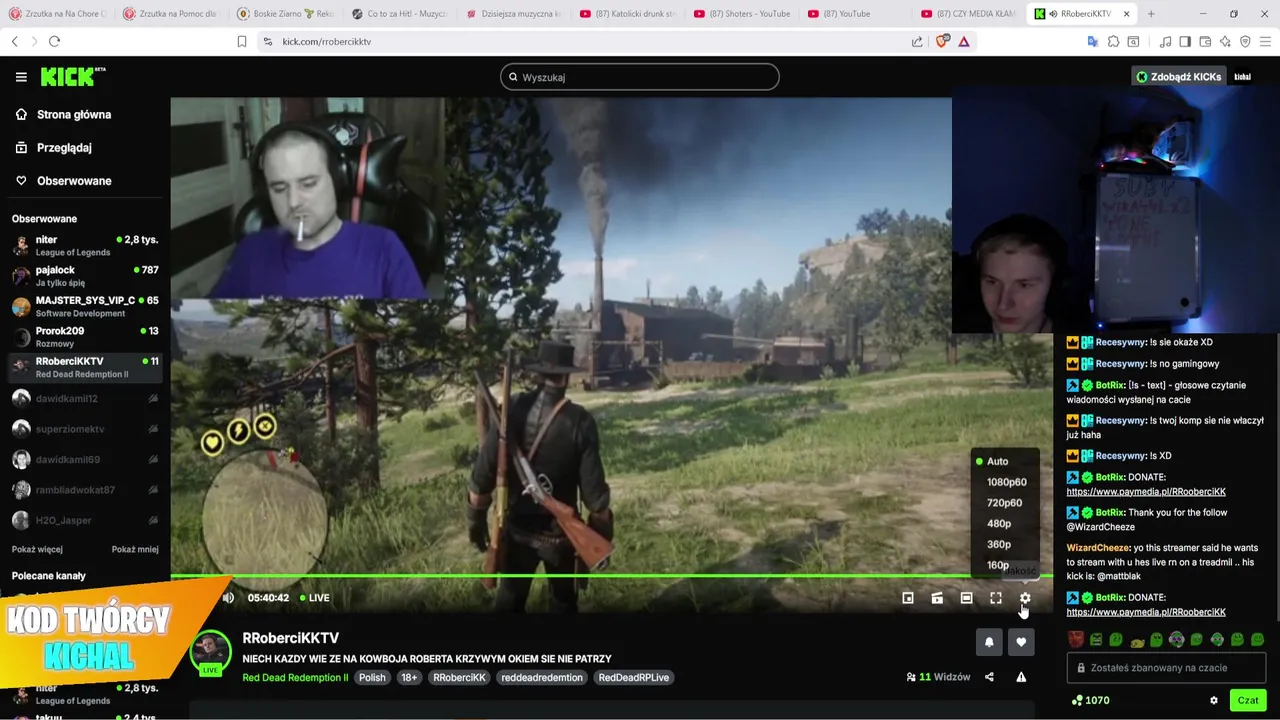Select 720p60 quality
Viewport: 1280px width, 720px height.
coord(1006,503)
